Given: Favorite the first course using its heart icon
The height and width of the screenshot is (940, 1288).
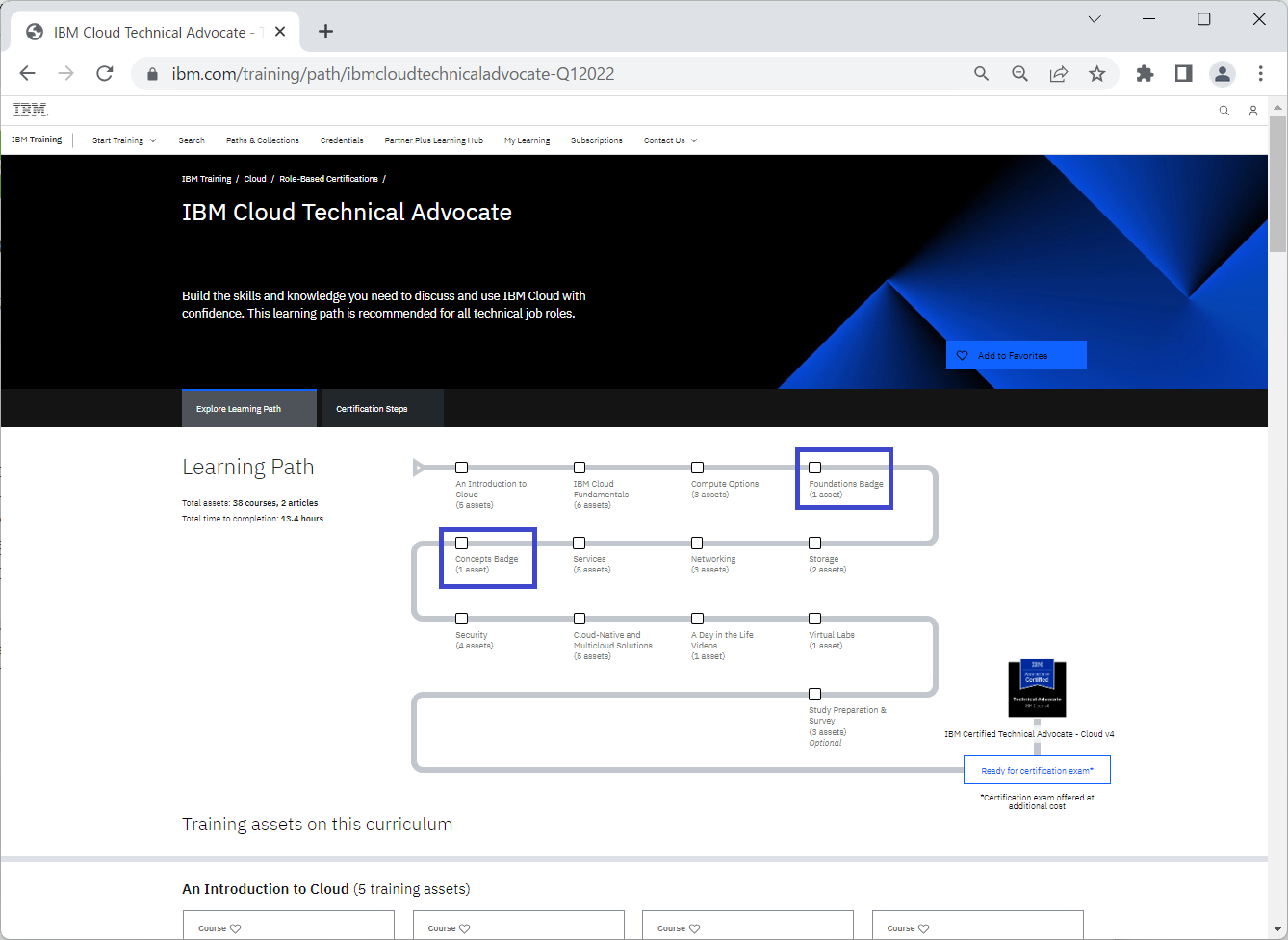Looking at the screenshot, I should 236,927.
